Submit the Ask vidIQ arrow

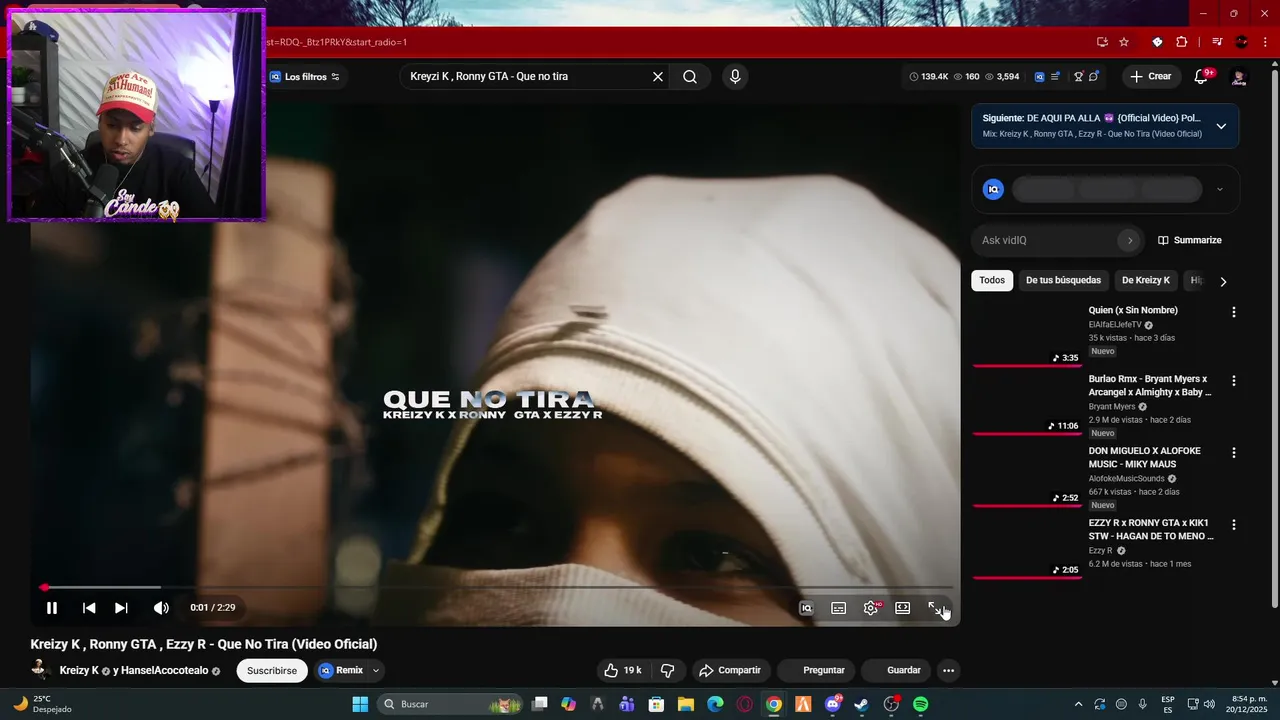click(x=1130, y=240)
